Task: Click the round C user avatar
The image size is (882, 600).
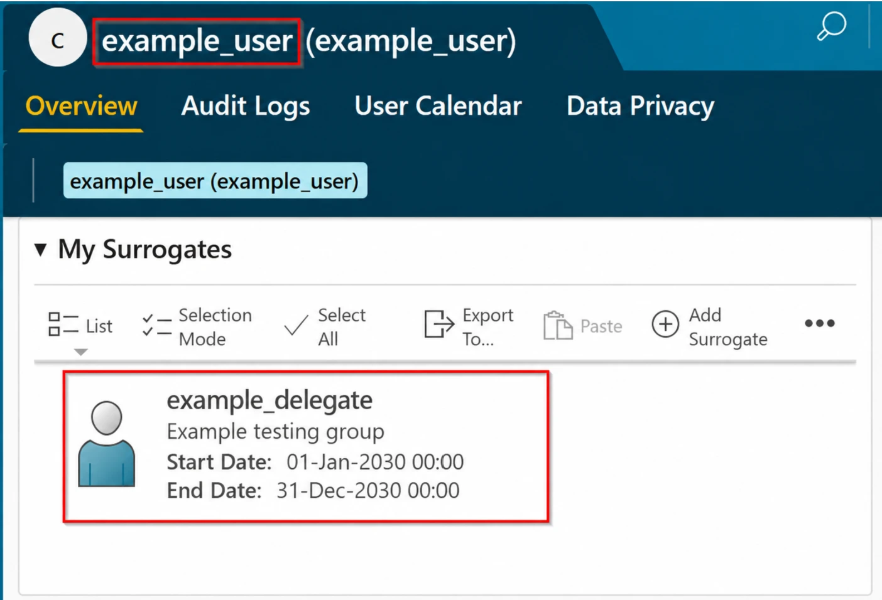Action: (57, 38)
